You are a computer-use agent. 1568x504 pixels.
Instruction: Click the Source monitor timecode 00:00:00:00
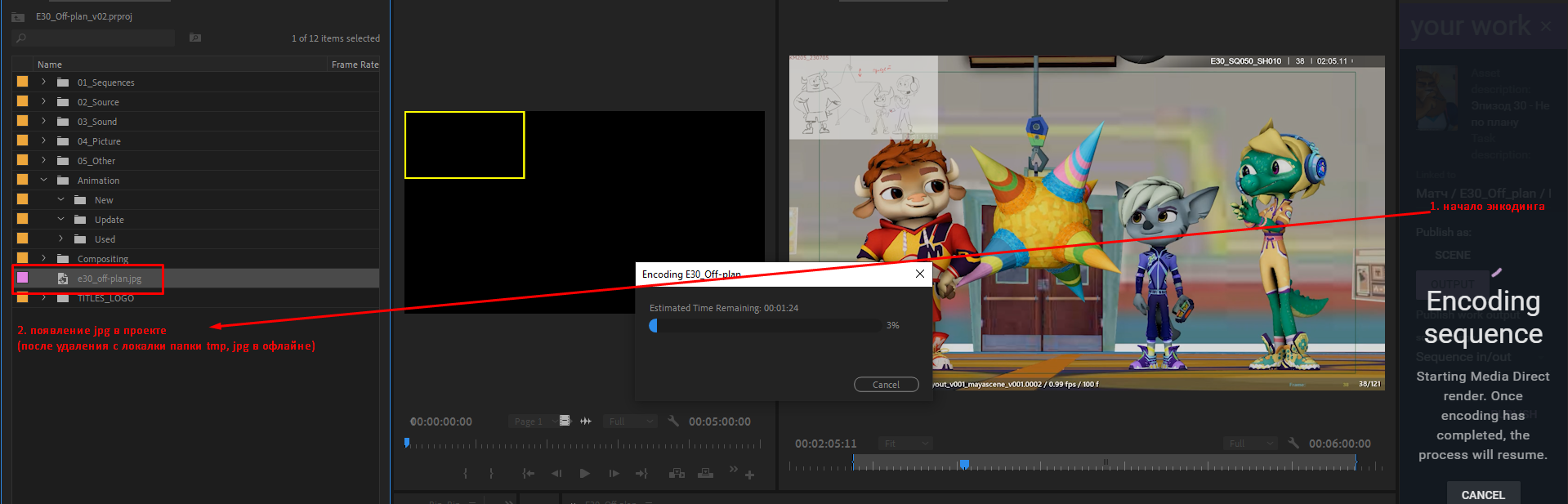(441, 421)
